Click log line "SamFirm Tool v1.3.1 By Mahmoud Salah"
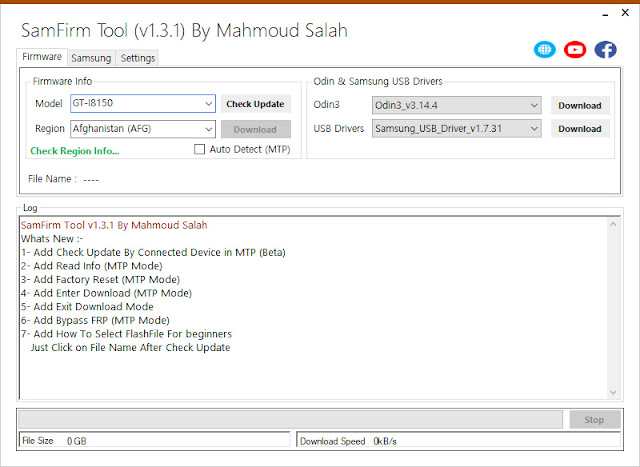Image resolution: width=640 pixels, height=467 pixels. pos(114,225)
